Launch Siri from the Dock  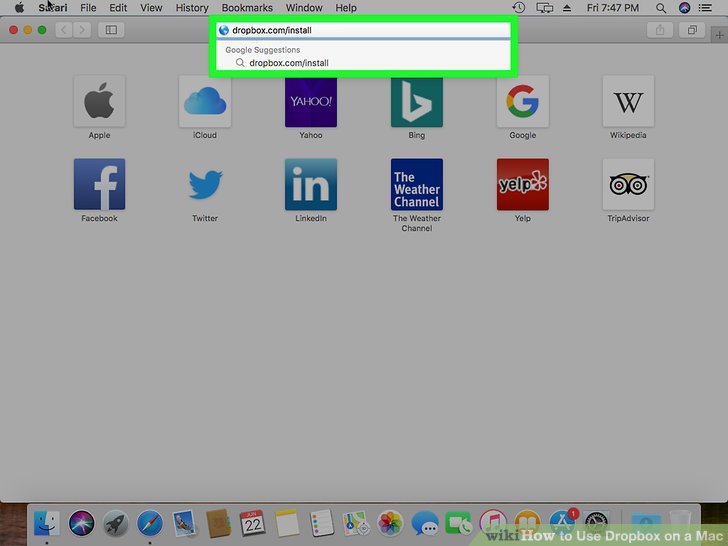pyautogui.click(x=81, y=523)
